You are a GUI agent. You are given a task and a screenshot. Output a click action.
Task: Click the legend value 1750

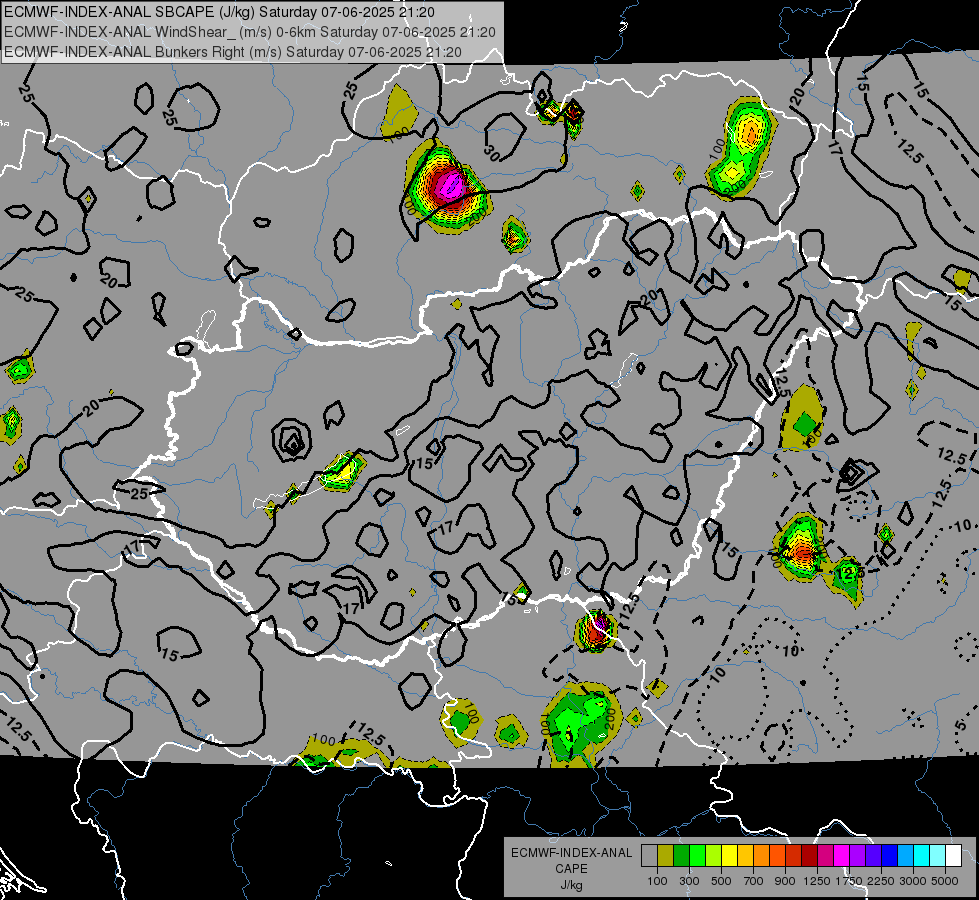tap(849, 881)
